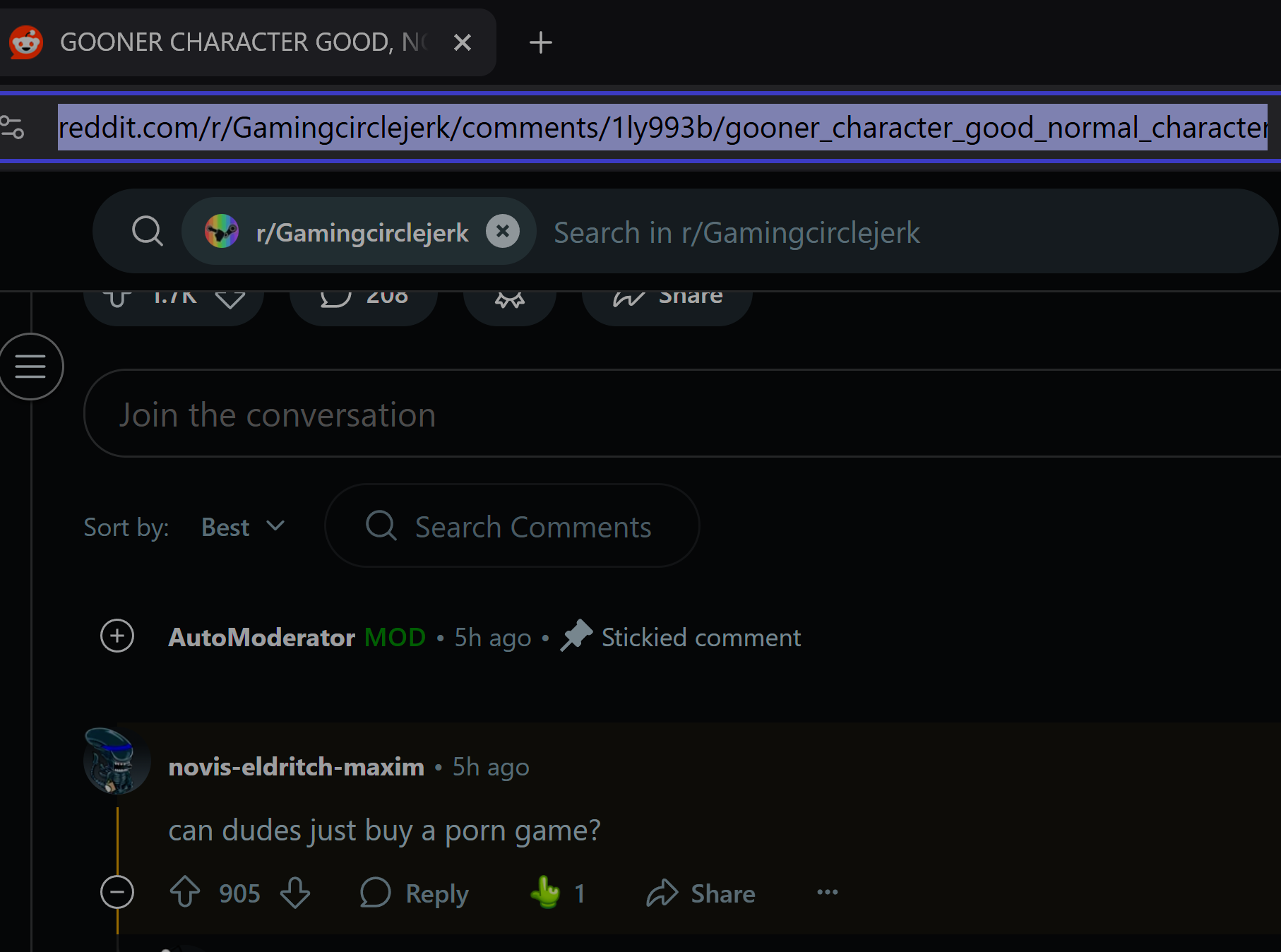
Task: Open more options menu on the comment
Action: coord(828,892)
